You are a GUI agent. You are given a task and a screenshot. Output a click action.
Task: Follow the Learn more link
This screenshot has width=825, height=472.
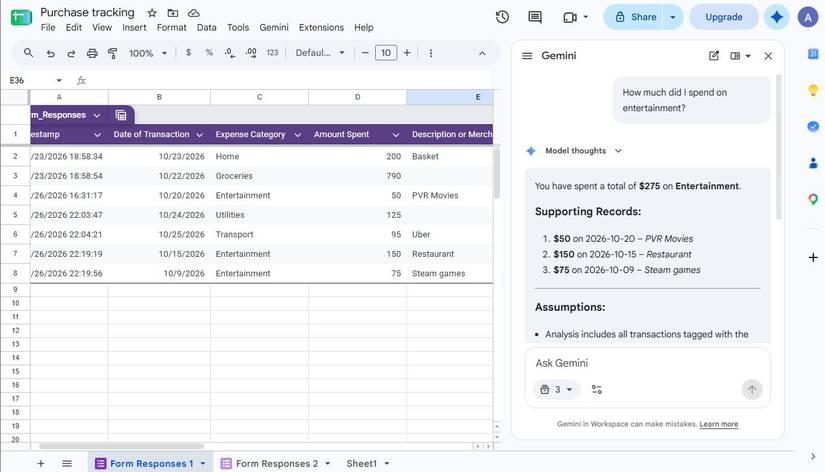(719, 424)
